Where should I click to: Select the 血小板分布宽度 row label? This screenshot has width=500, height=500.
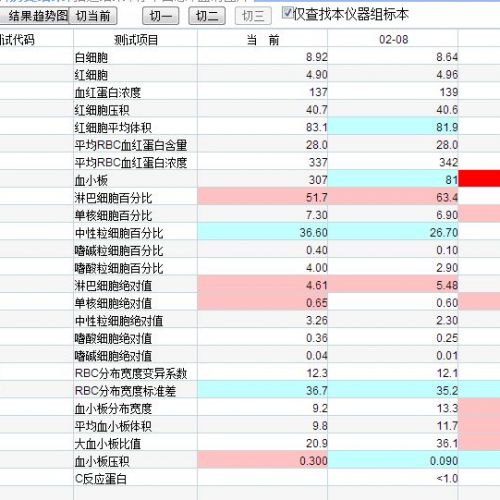pyautogui.click(x=113, y=409)
